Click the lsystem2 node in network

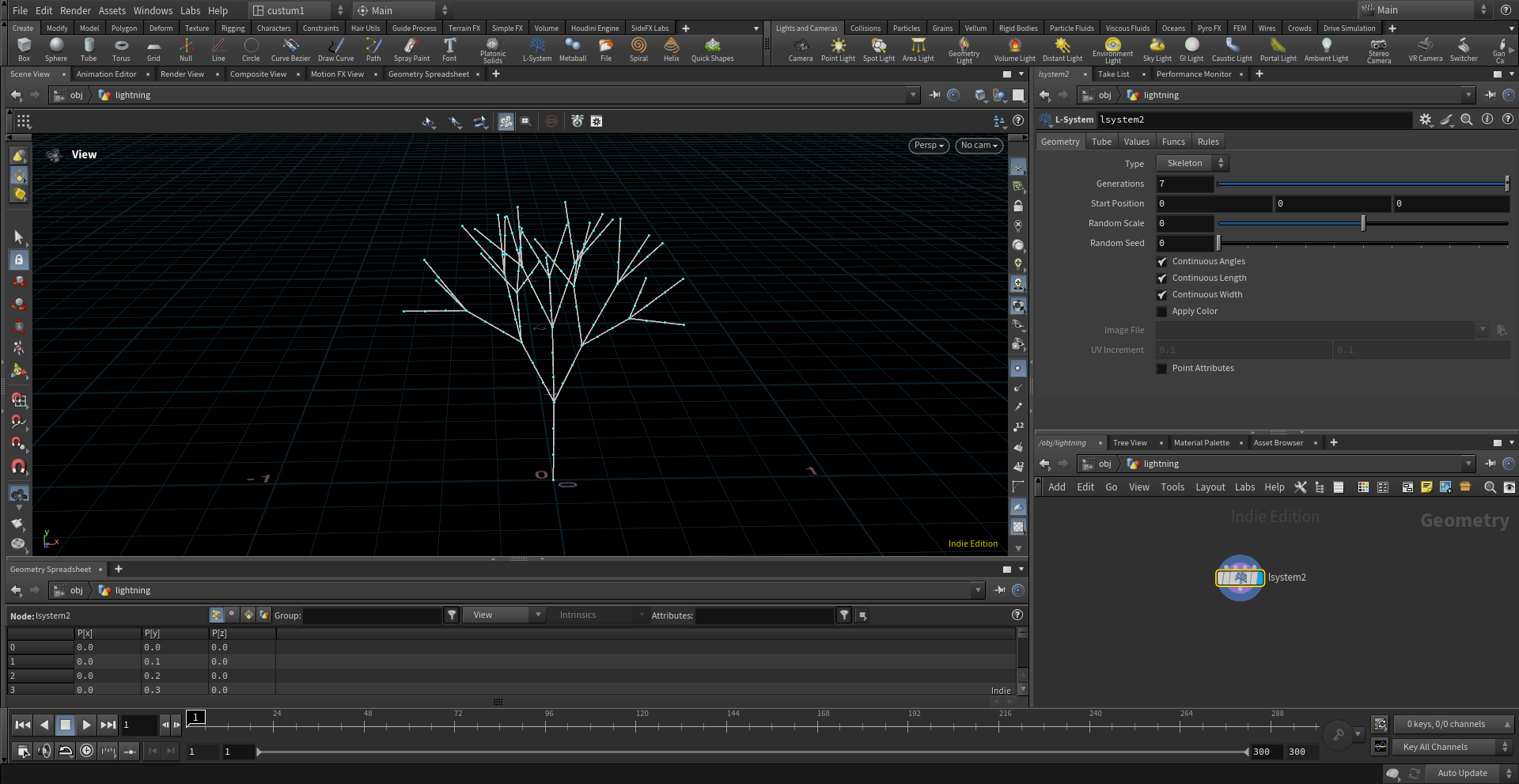(x=1240, y=578)
